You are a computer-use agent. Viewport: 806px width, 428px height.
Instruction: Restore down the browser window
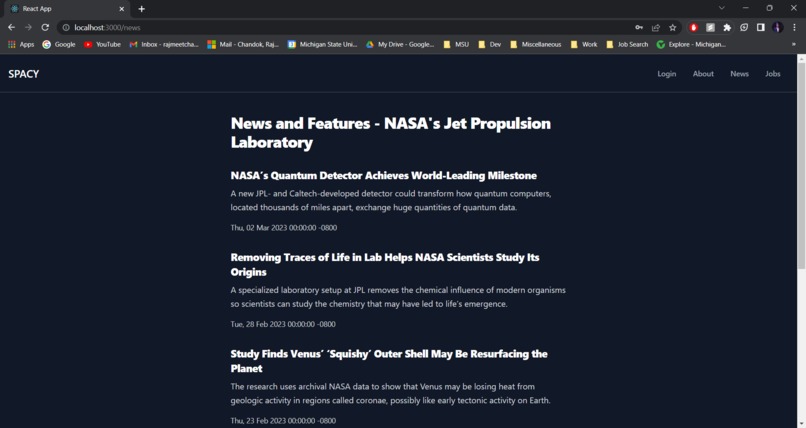770,8
